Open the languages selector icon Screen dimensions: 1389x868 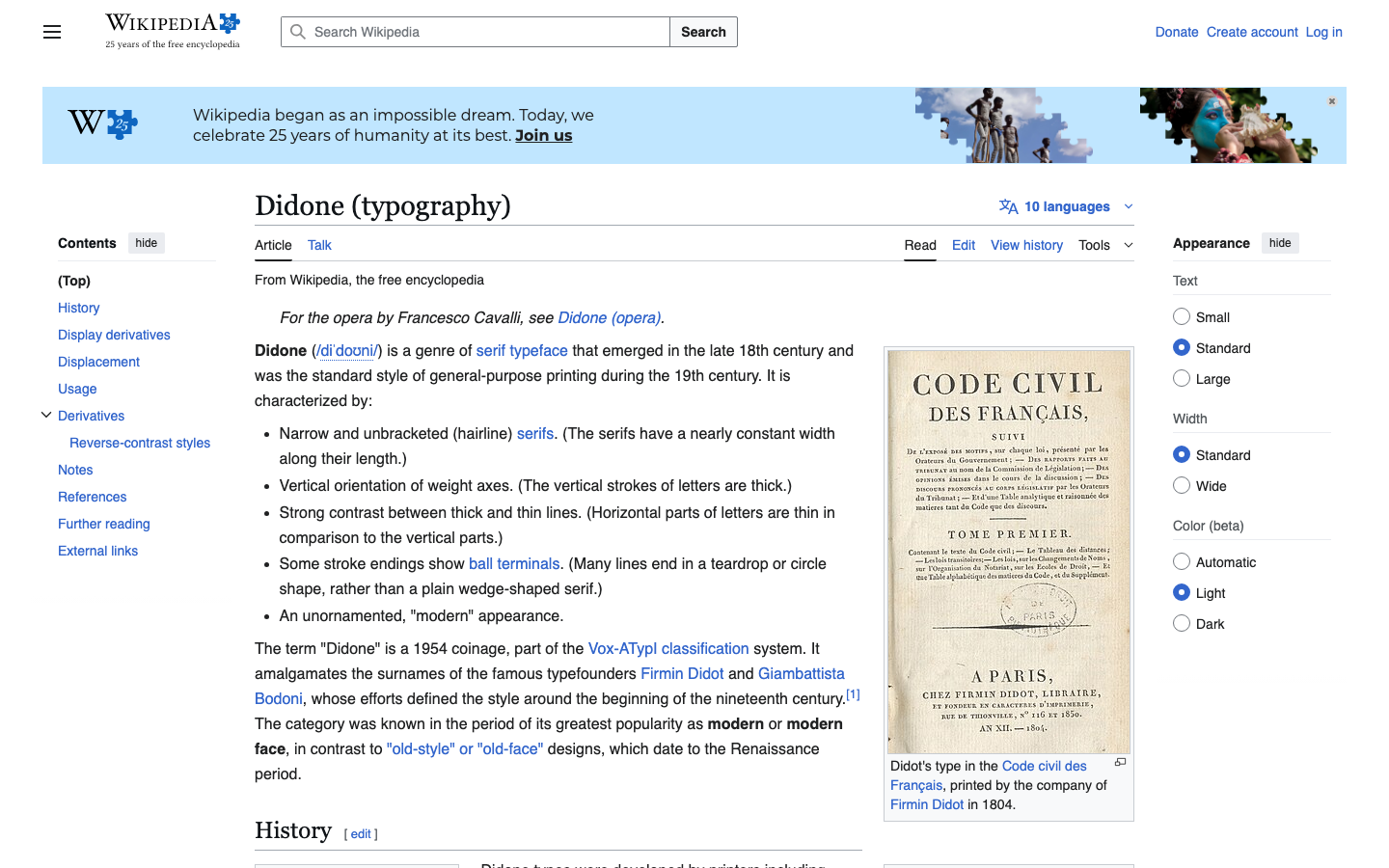tap(1009, 205)
